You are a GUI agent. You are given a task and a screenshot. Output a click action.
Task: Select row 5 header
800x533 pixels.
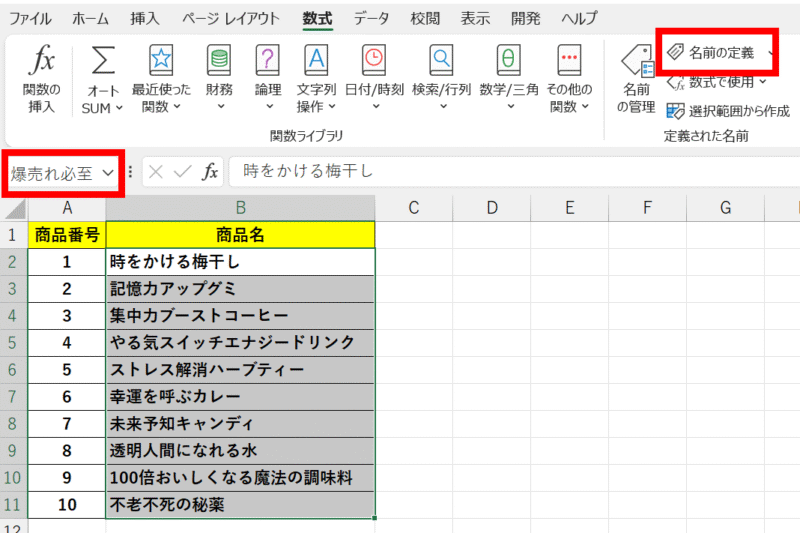(x=12, y=343)
